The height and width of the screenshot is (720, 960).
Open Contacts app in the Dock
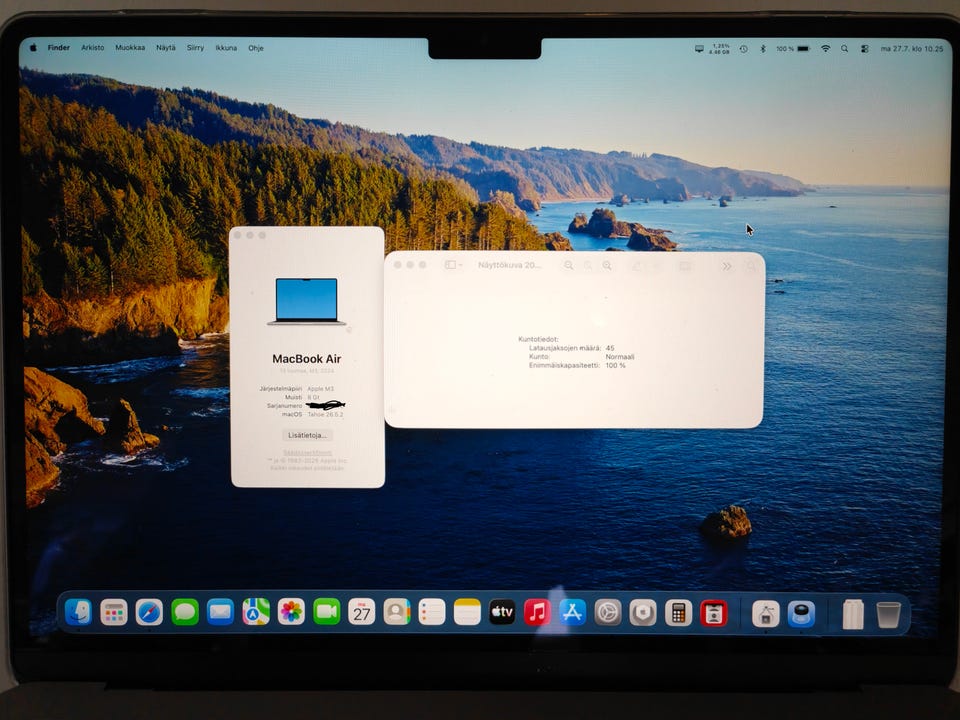point(397,612)
